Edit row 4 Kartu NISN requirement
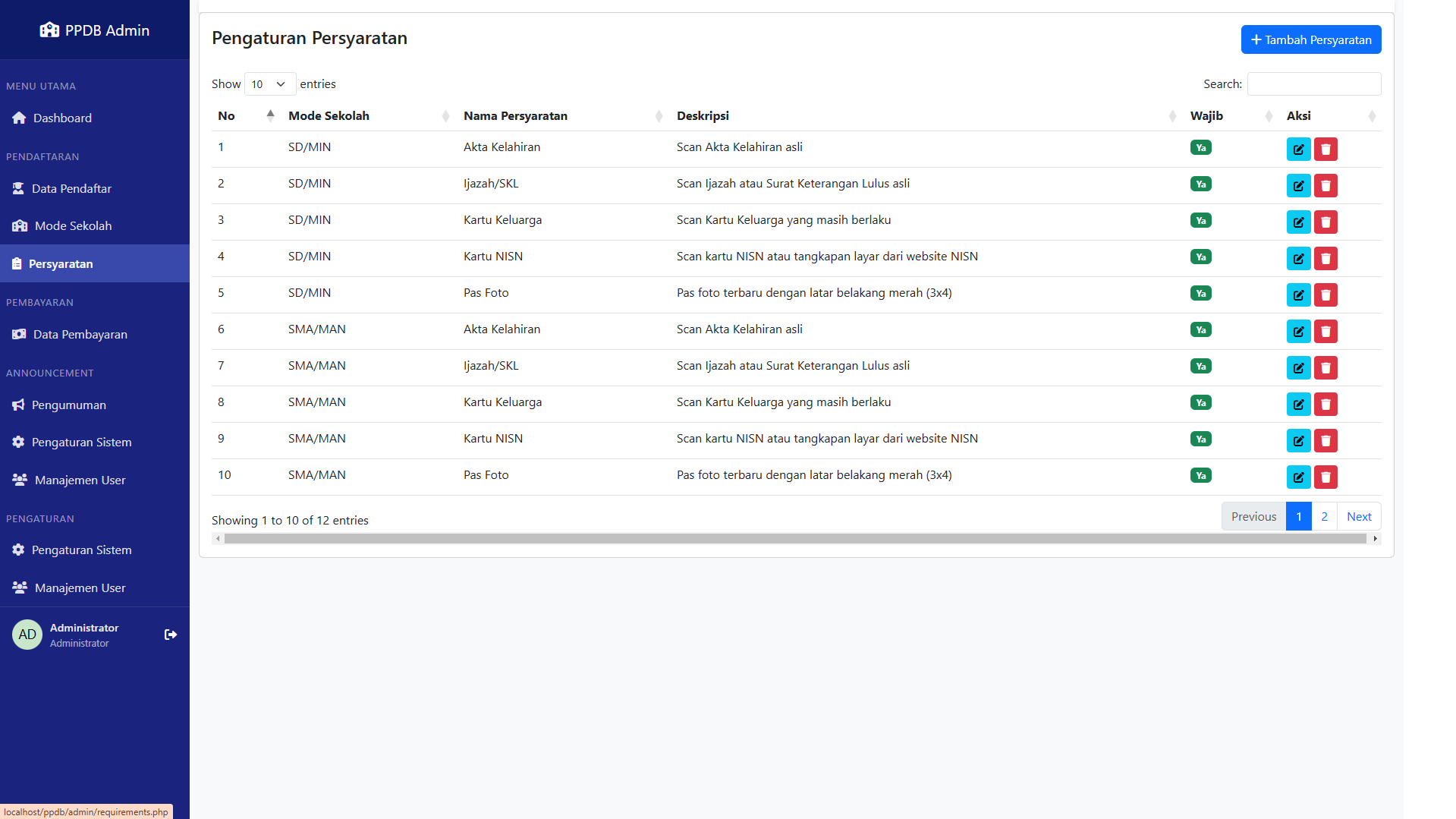This screenshot has height=819, width=1456. tap(1298, 259)
